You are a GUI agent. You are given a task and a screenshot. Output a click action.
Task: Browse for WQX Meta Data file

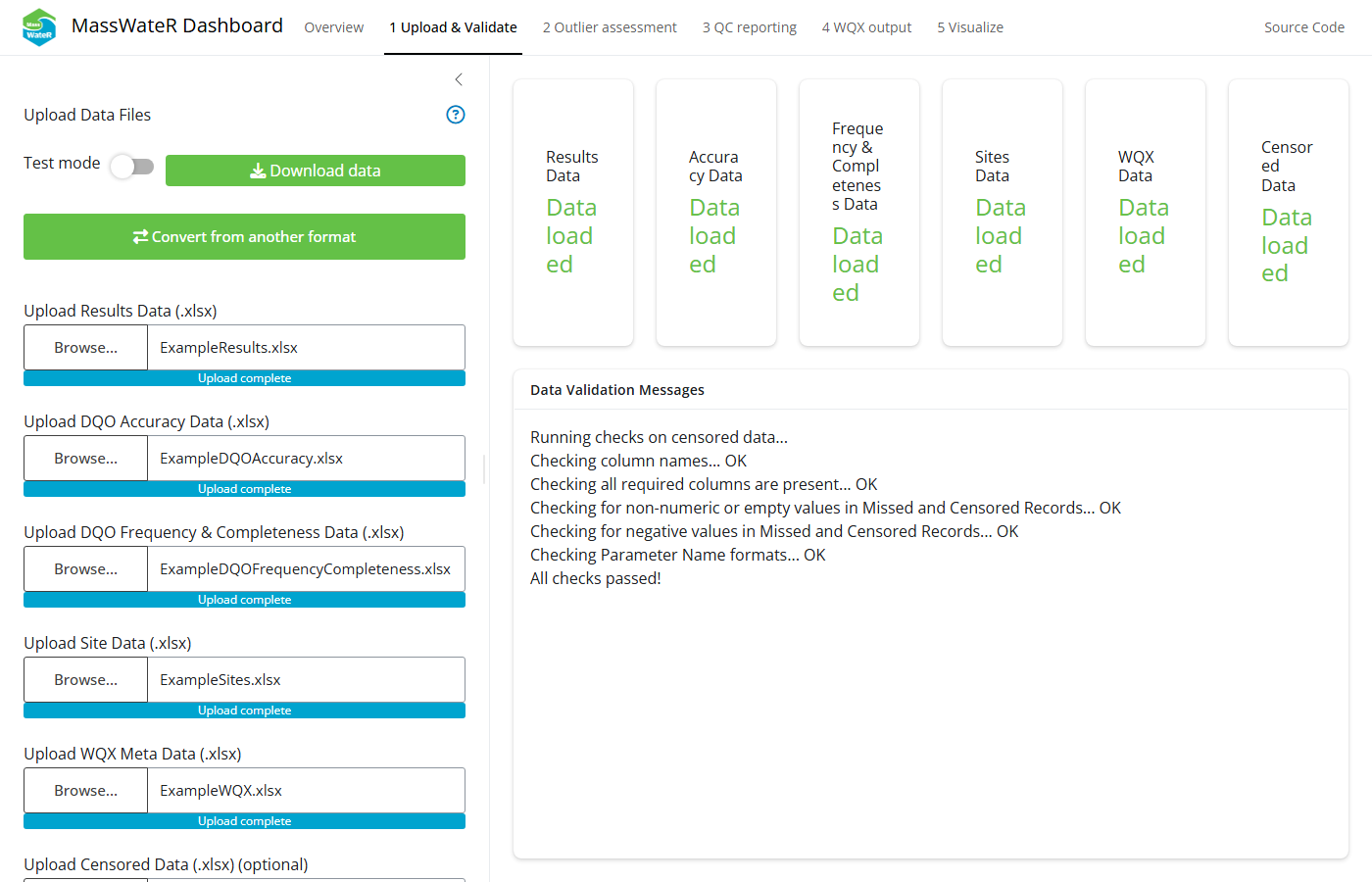85,791
